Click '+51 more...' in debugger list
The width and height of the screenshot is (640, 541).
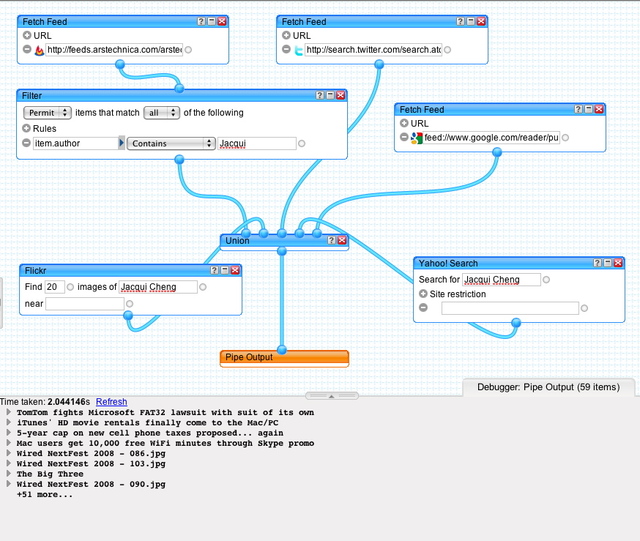click(44, 494)
